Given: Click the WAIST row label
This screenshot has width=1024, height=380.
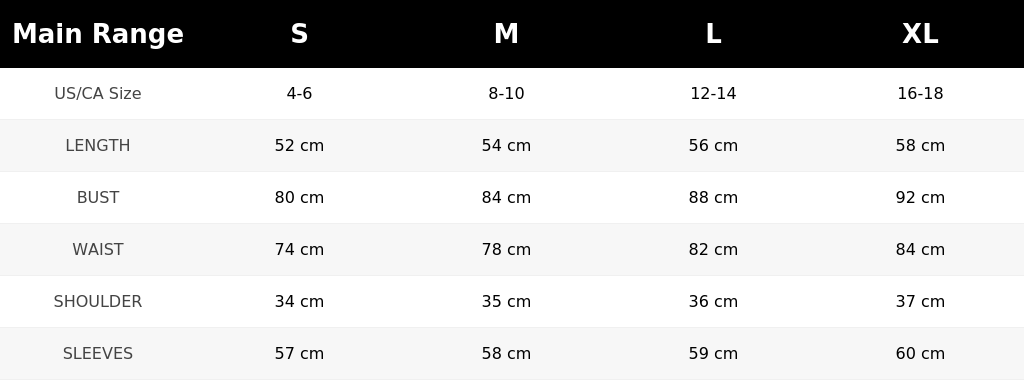Looking at the screenshot, I should pos(98,249).
